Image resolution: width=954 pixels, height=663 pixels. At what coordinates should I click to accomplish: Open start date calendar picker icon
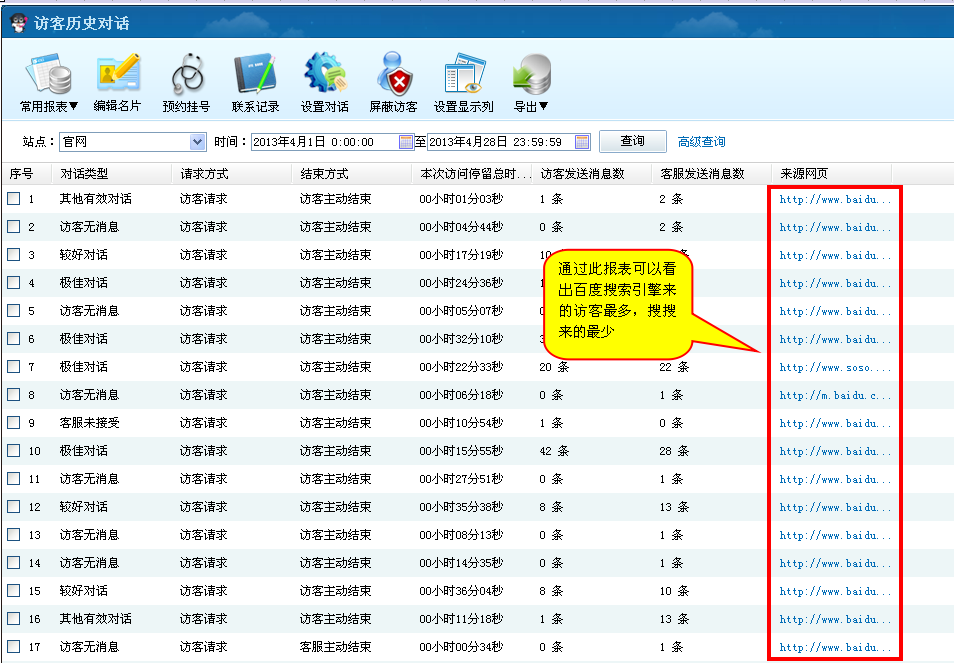click(406, 142)
